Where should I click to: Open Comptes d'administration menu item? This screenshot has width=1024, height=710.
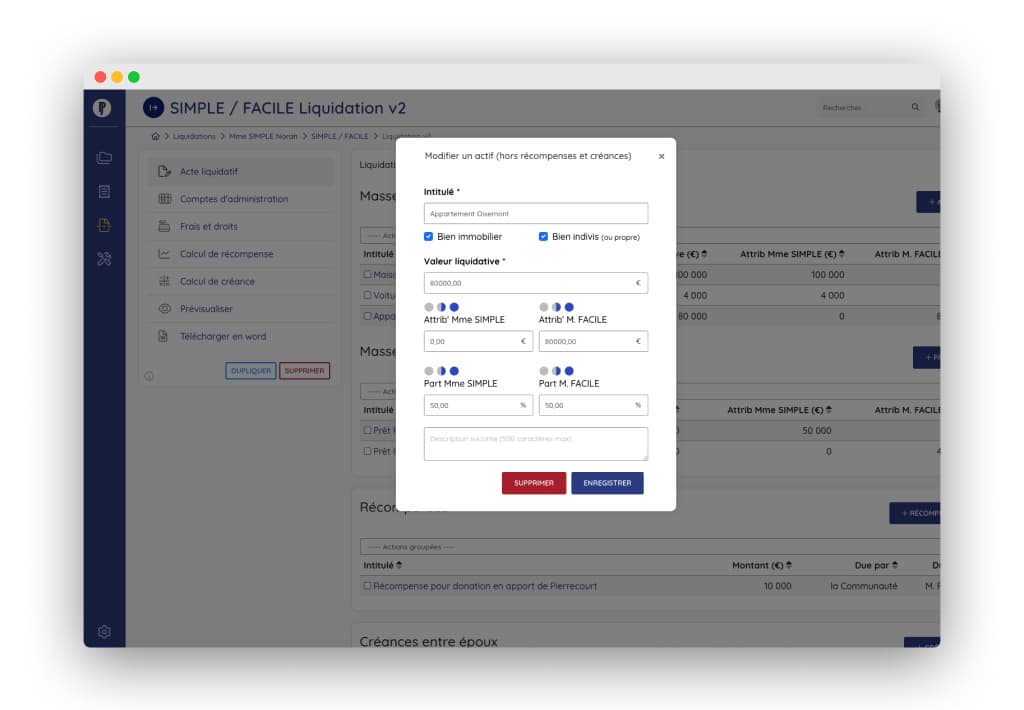point(233,199)
